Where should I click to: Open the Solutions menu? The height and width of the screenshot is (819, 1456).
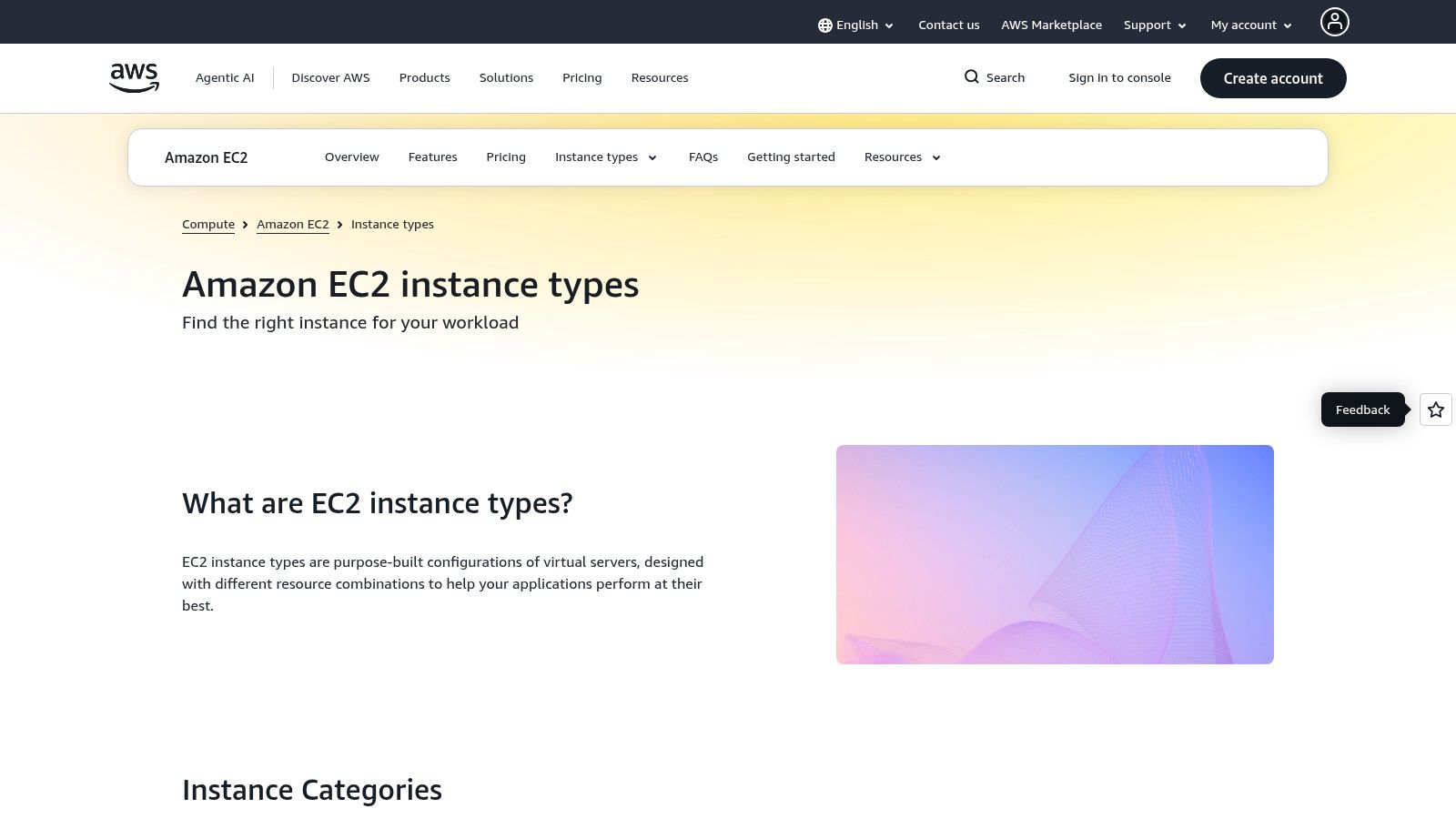point(506,77)
